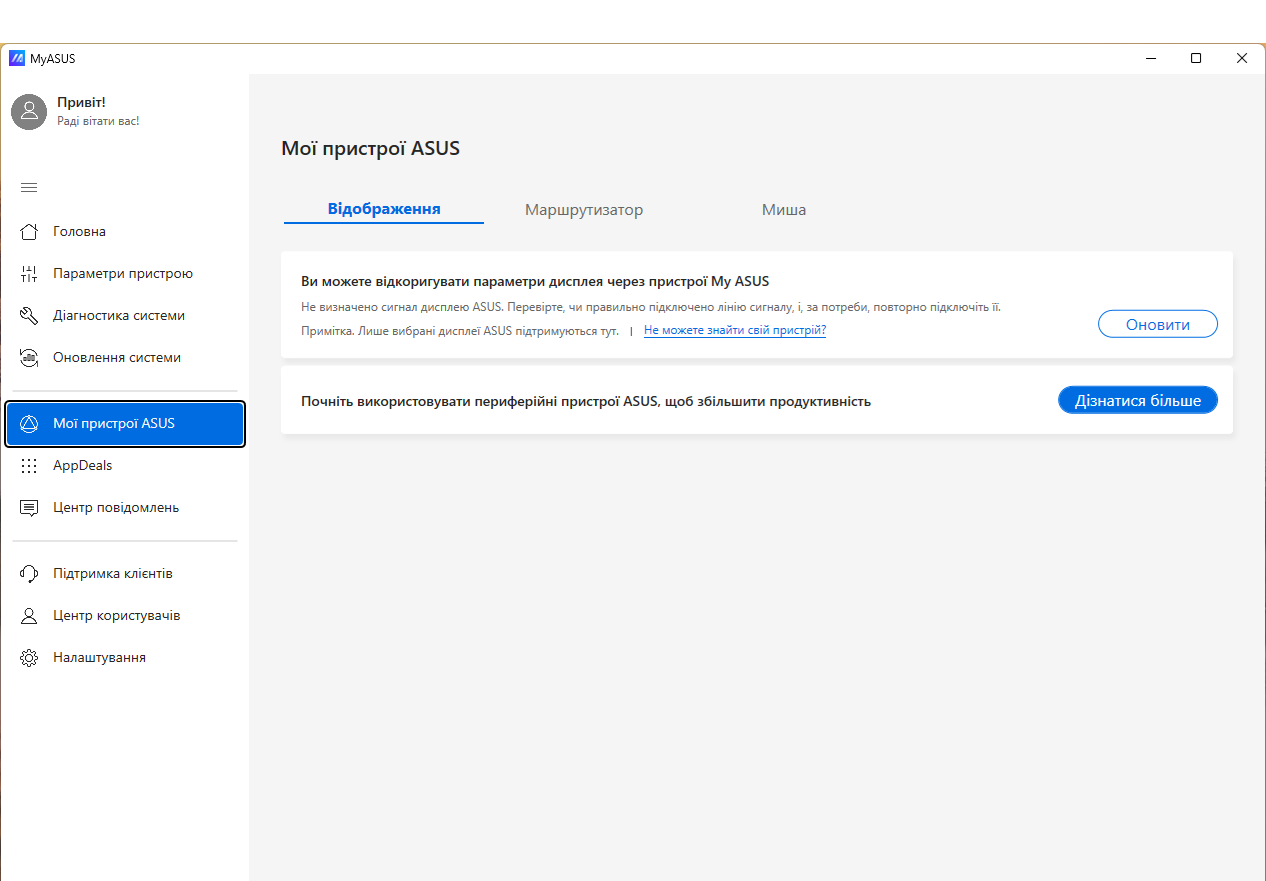Open 'Не можете знайти свій пристрій?' link
The image size is (1266, 881).
(735, 330)
